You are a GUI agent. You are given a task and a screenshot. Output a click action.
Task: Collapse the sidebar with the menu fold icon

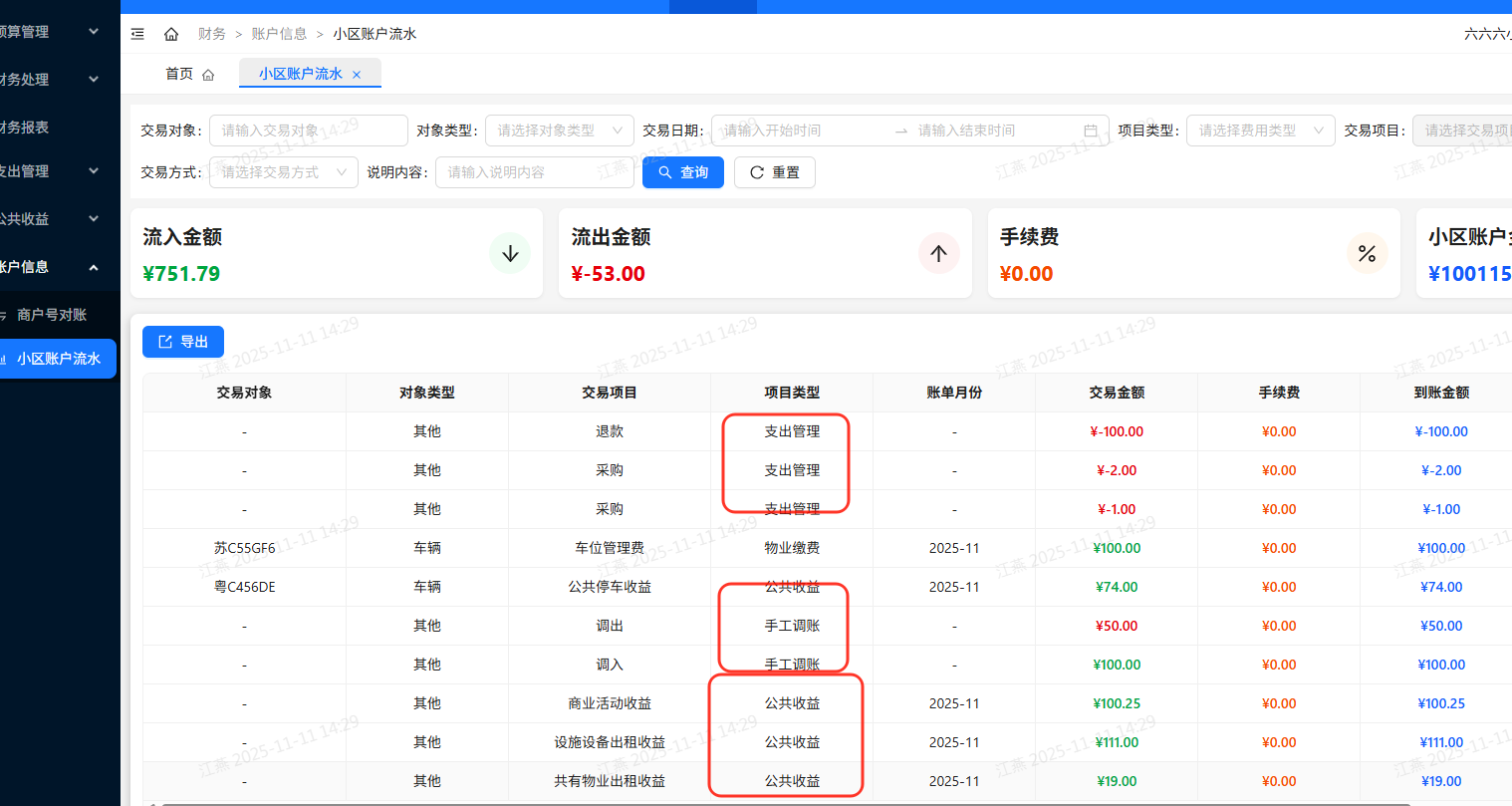(x=137, y=34)
